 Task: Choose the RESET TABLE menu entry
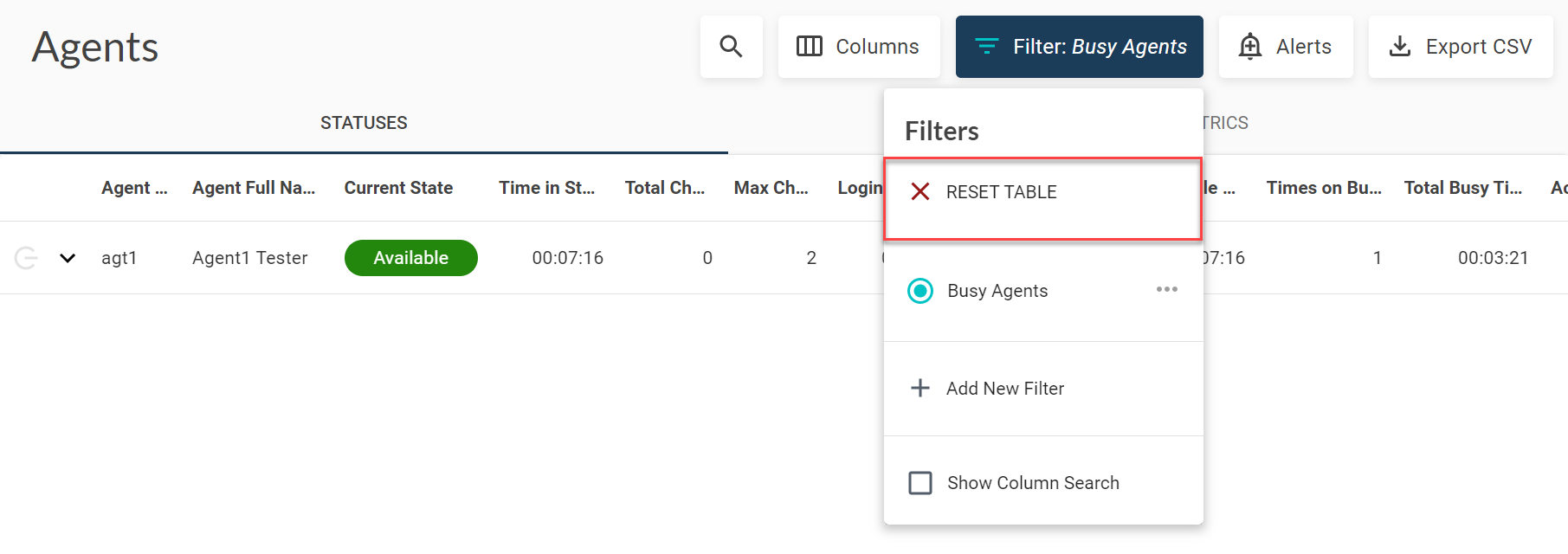coord(1002,192)
